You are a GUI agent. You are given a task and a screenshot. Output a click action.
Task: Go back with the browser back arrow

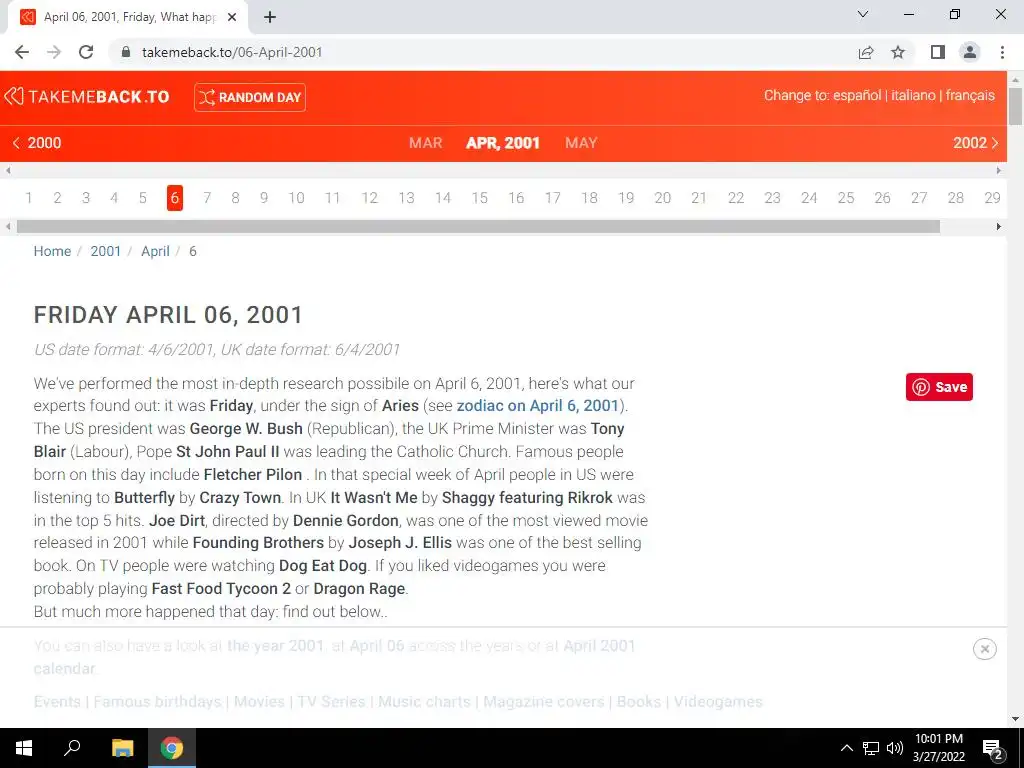pos(22,52)
